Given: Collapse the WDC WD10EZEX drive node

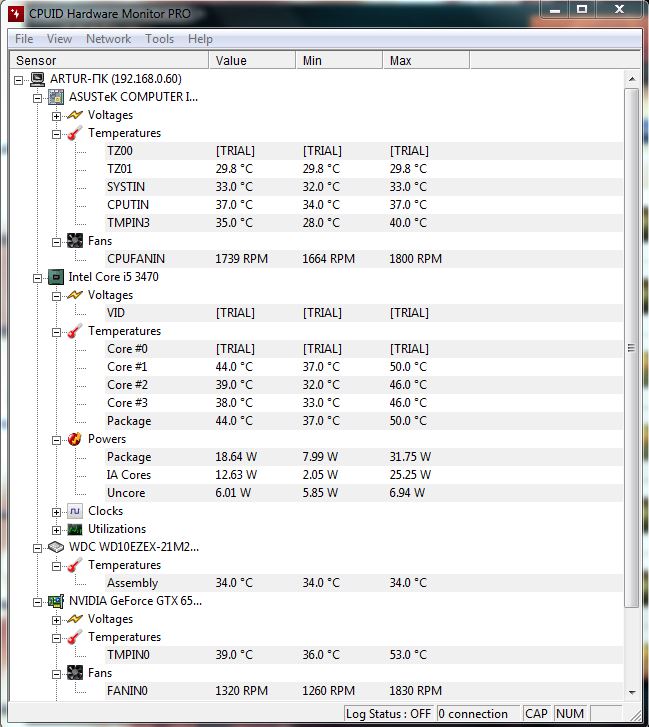Looking at the screenshot, I should 38,548.
